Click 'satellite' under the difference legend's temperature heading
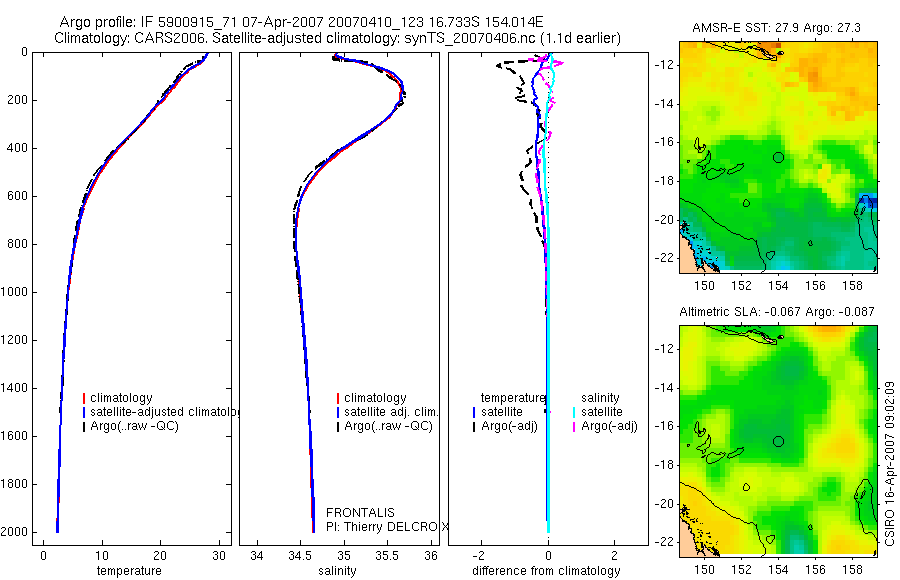 click(x=502, y=412)
